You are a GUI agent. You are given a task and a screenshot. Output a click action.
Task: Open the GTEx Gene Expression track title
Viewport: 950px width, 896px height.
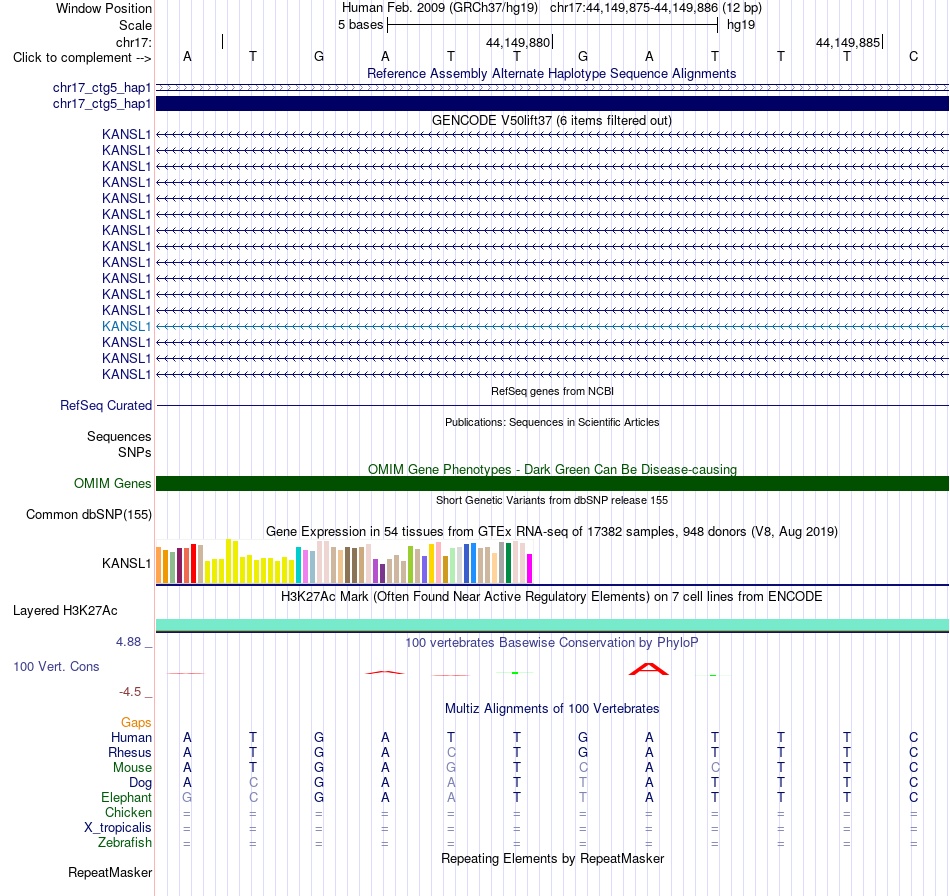point(551,531)
